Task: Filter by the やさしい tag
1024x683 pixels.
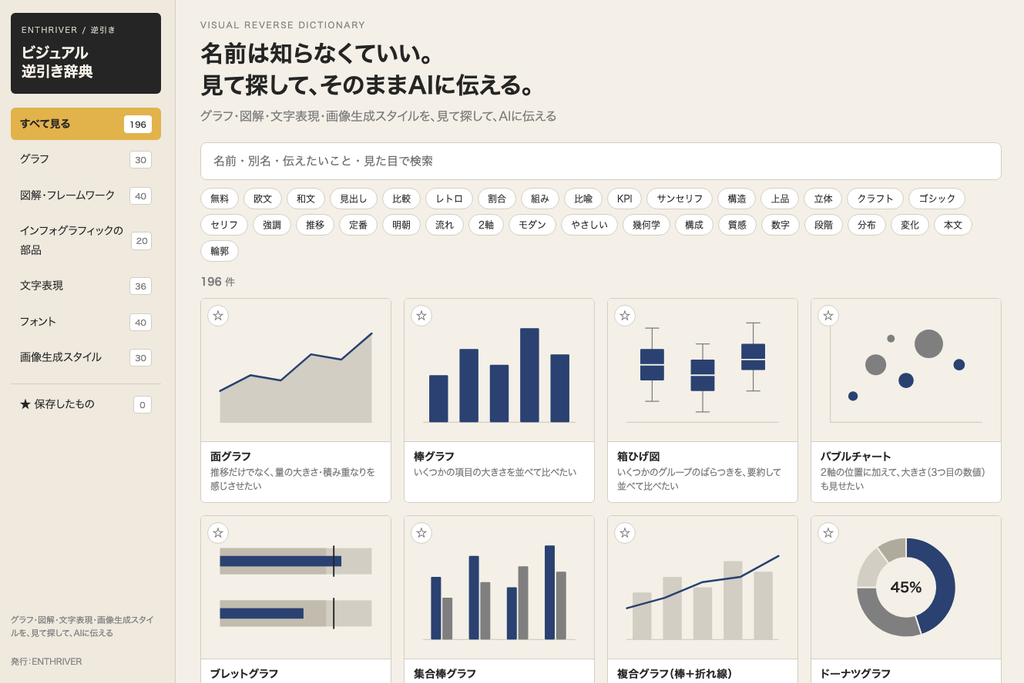Action: pyautogui.click(x=589, y=225)
